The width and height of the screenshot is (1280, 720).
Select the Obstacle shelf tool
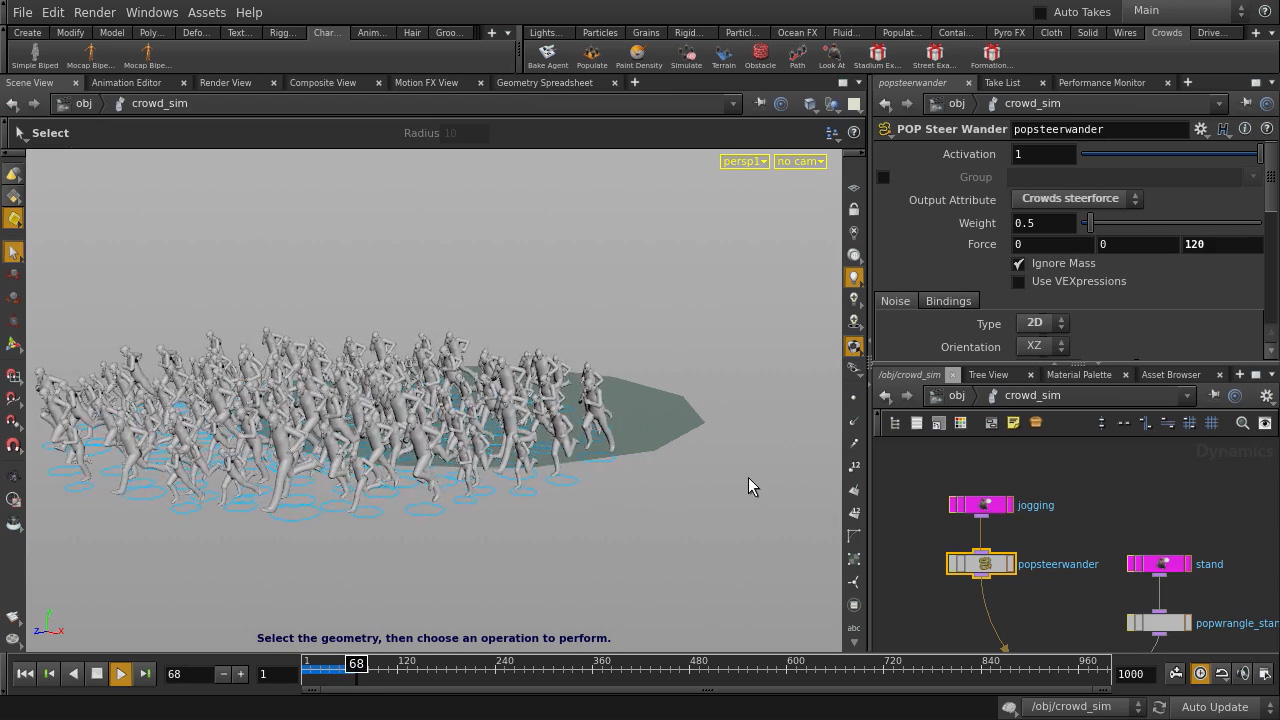[x=760, y=55]
